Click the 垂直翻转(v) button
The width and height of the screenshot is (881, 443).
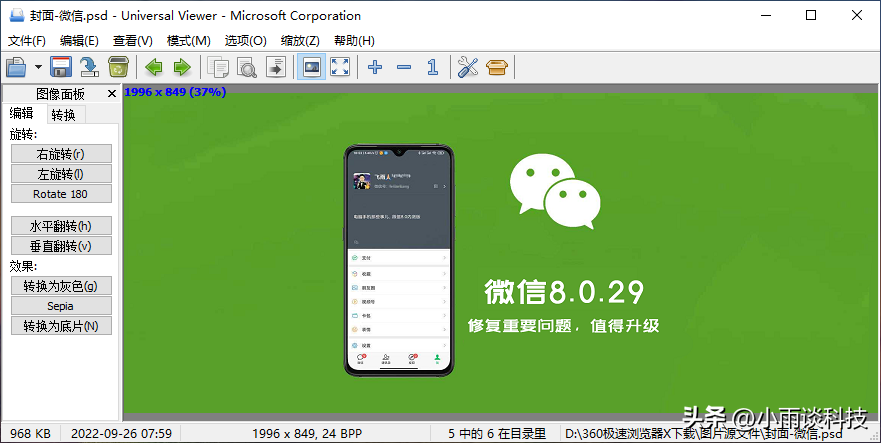pyautogui.click(x=61, y=246)
